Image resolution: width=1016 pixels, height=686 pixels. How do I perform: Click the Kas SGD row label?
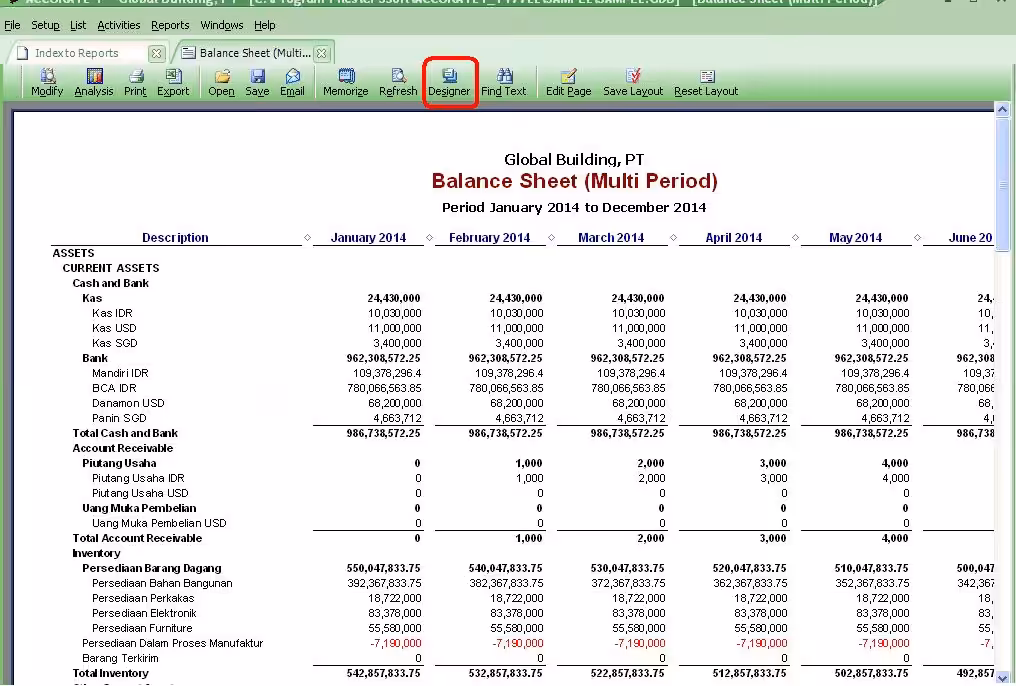pyautogui.click(x=115, y=343)
